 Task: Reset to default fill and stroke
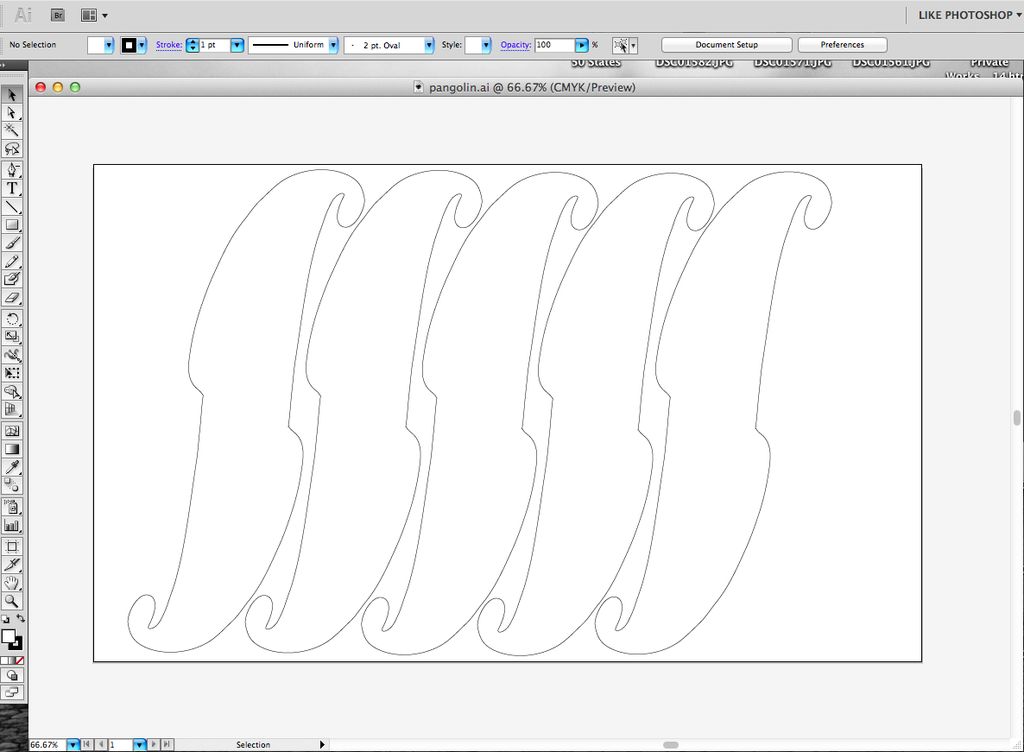5,620
